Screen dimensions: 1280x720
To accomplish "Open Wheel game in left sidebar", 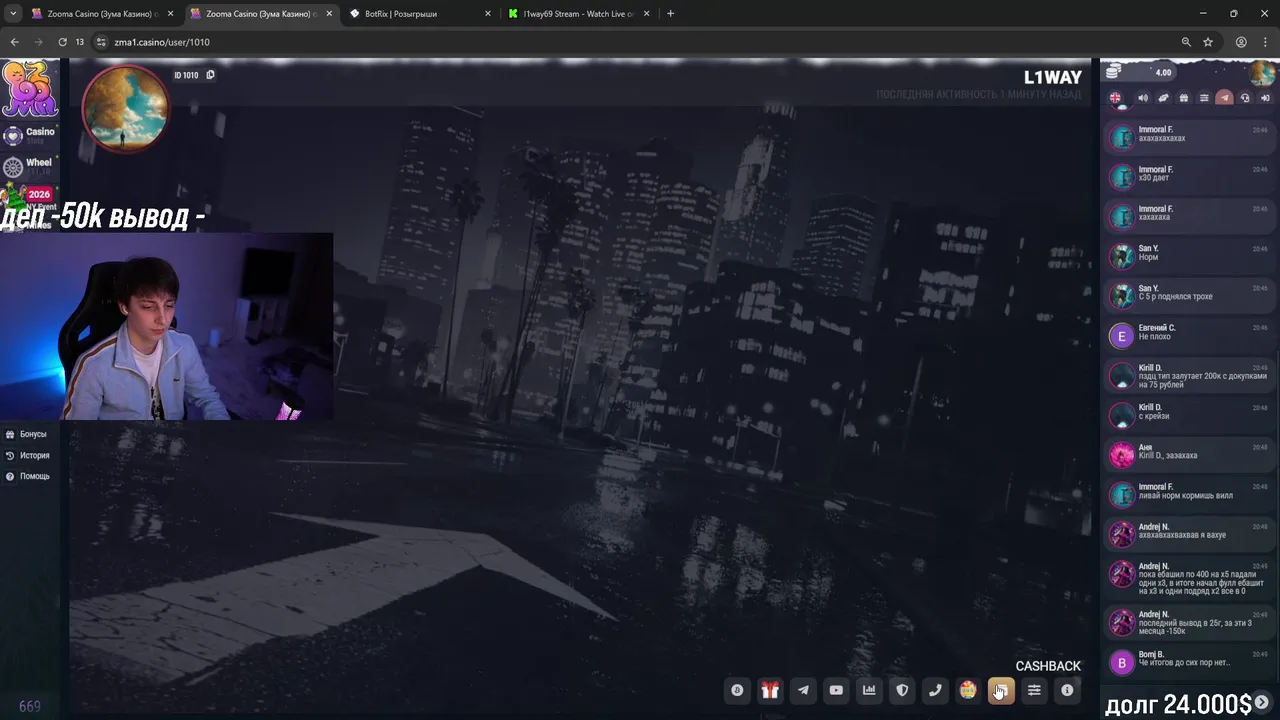I will click(29, 166).
